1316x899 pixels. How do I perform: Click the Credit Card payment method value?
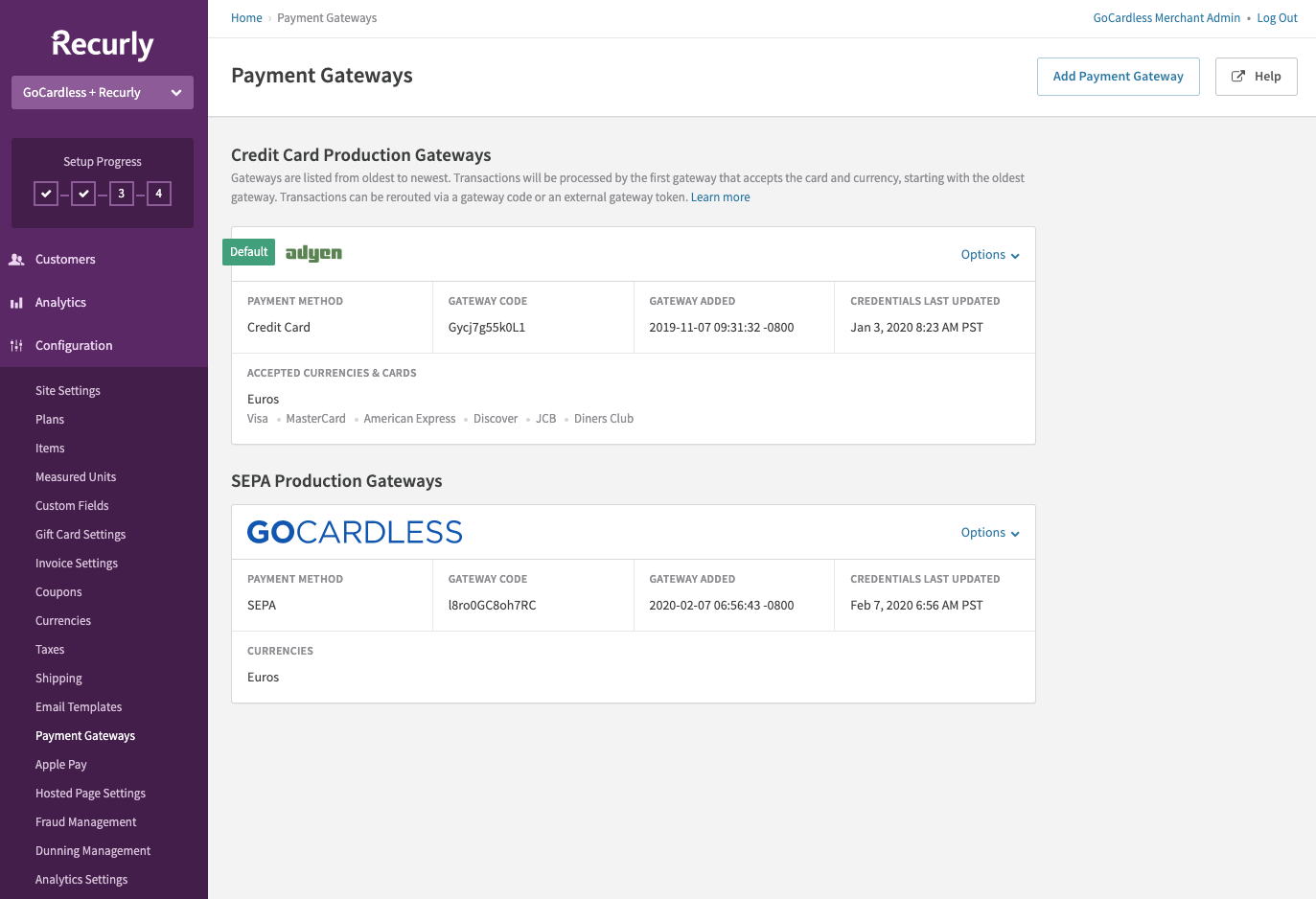(279, 328)
